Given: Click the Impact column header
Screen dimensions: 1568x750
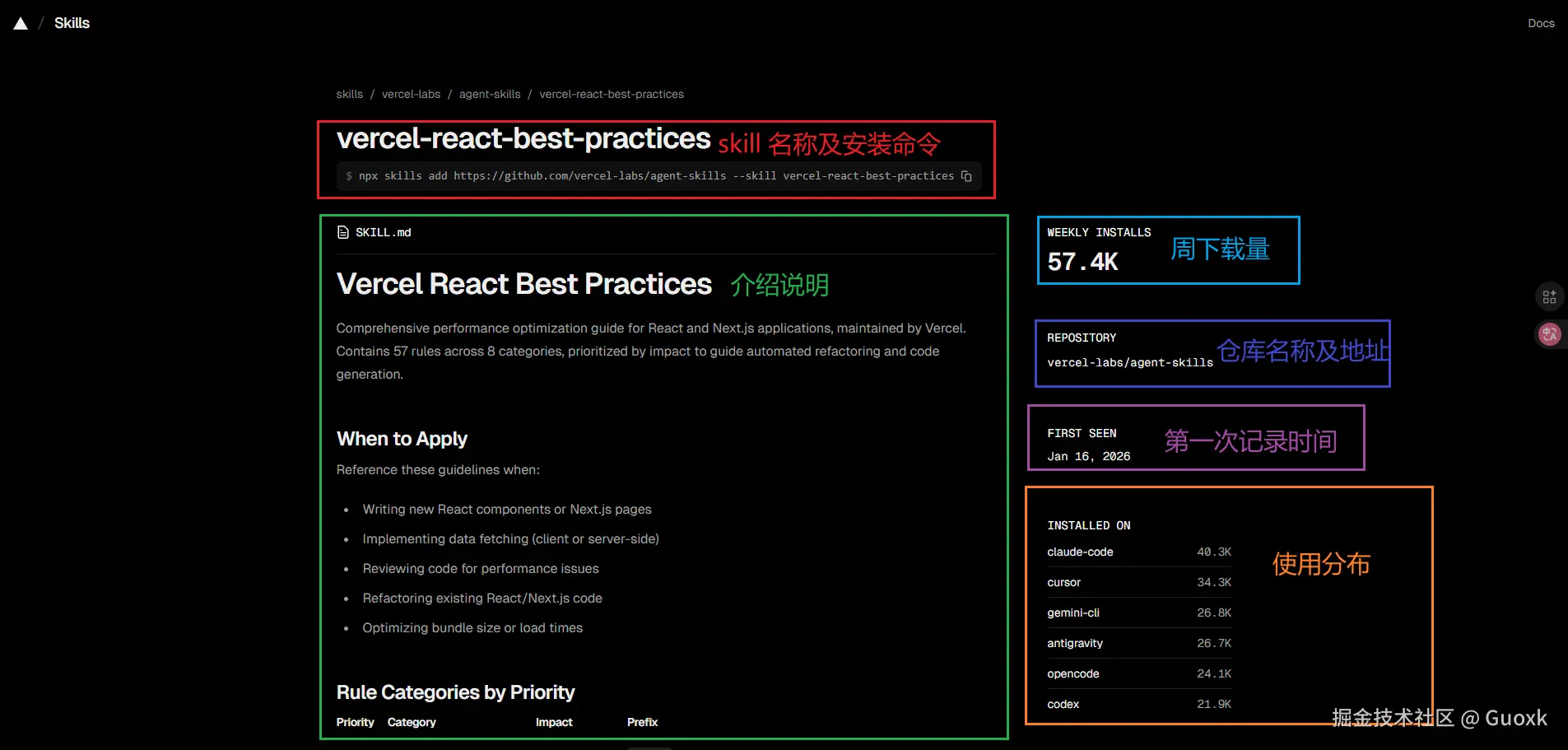Looking at the screenshot, I should click(554, 722).
